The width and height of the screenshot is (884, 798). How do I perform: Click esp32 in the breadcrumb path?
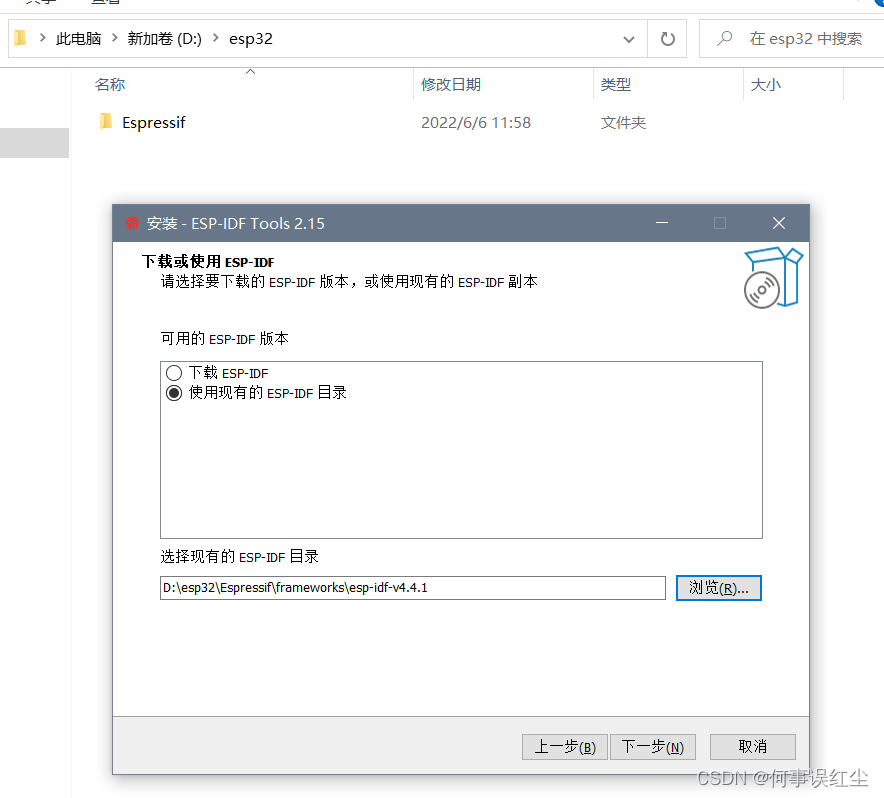pos(251,39)
